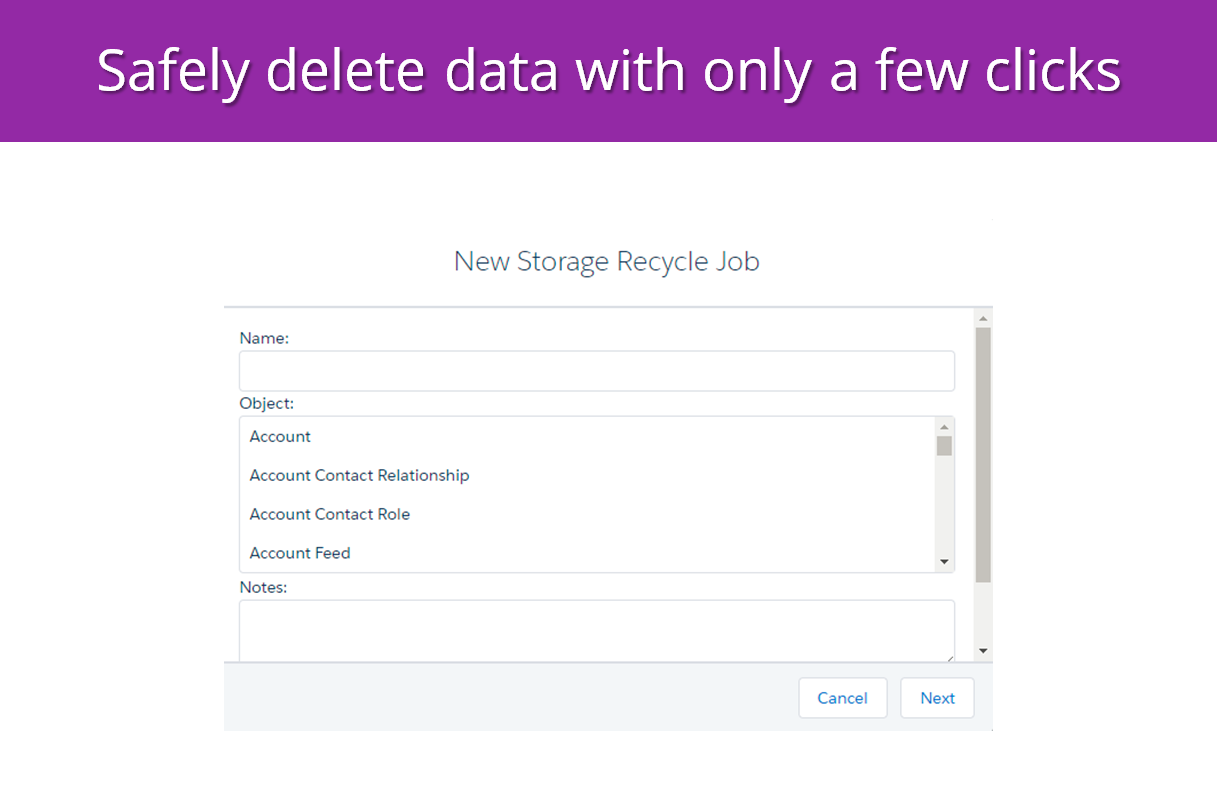Click the Notes: field label
Screen dimensions: 1217x811
pos(263,587)
